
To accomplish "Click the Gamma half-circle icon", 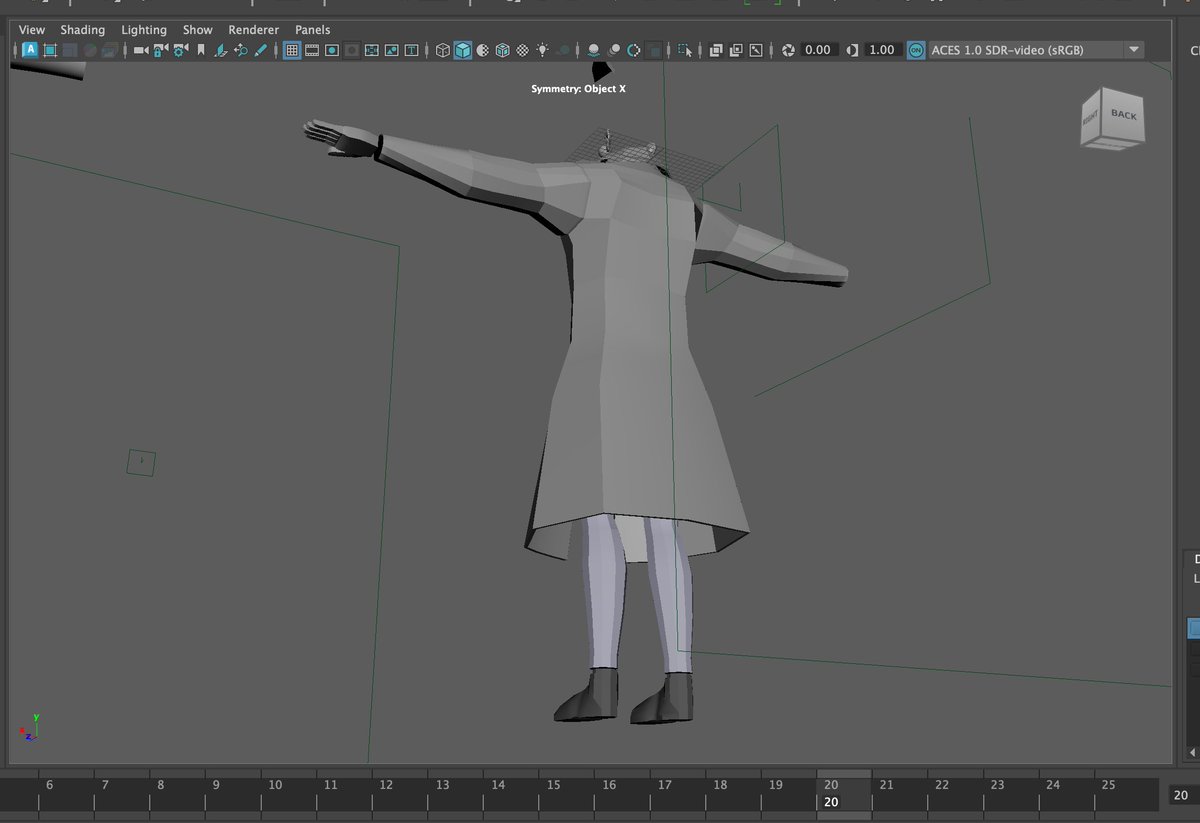I will click(853, 49).
